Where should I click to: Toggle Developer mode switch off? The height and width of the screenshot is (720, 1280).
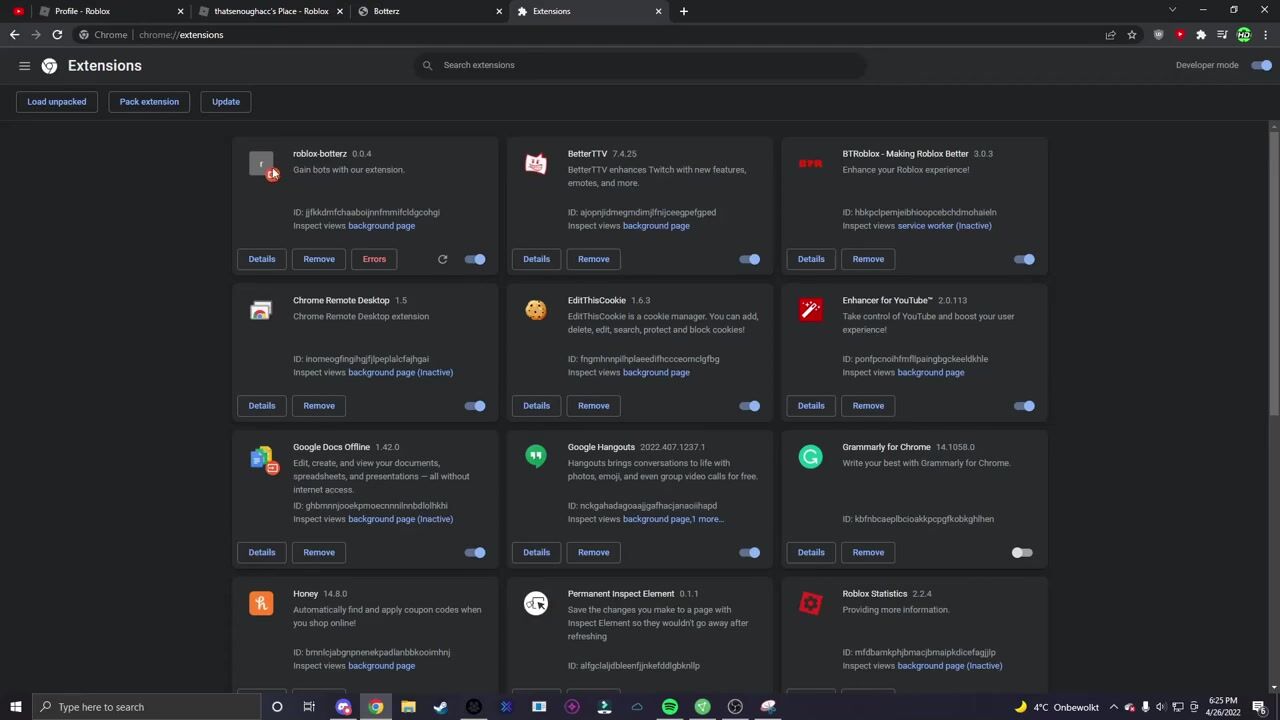pyautogui.click(x=1262, y=65)
